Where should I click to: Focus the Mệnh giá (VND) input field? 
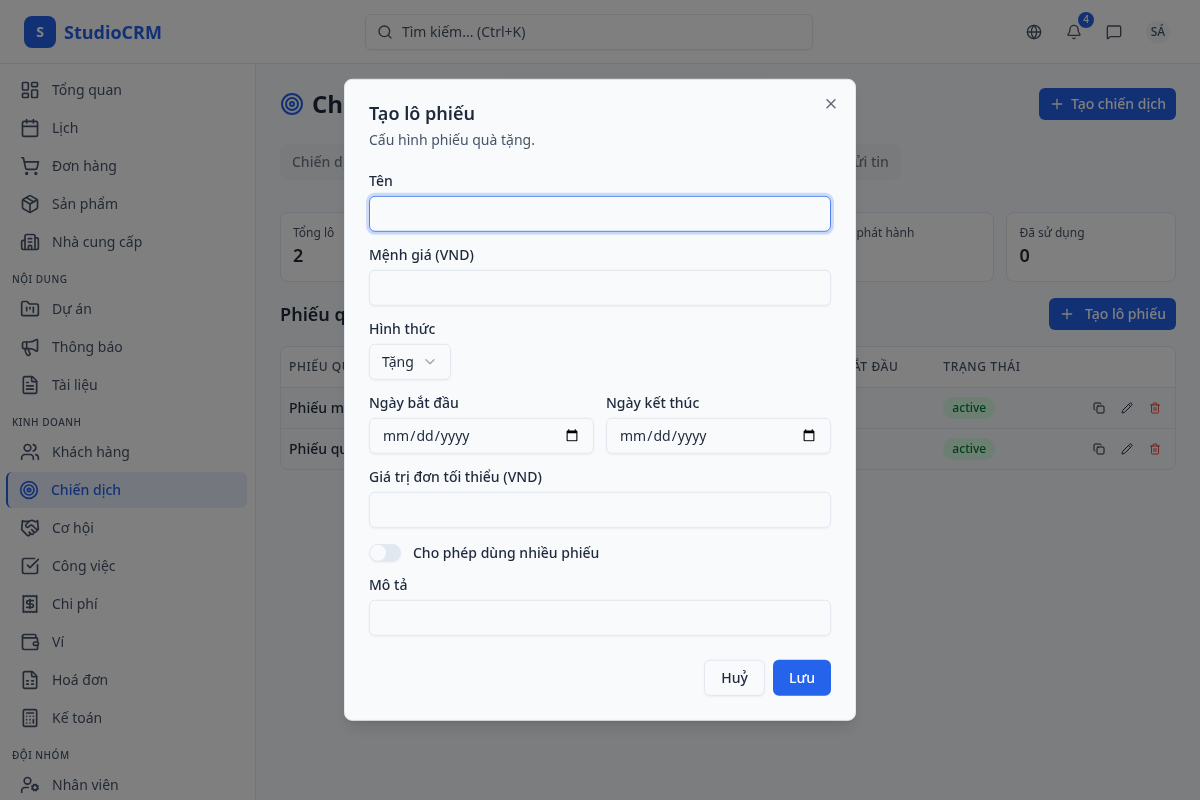point(600,288)
